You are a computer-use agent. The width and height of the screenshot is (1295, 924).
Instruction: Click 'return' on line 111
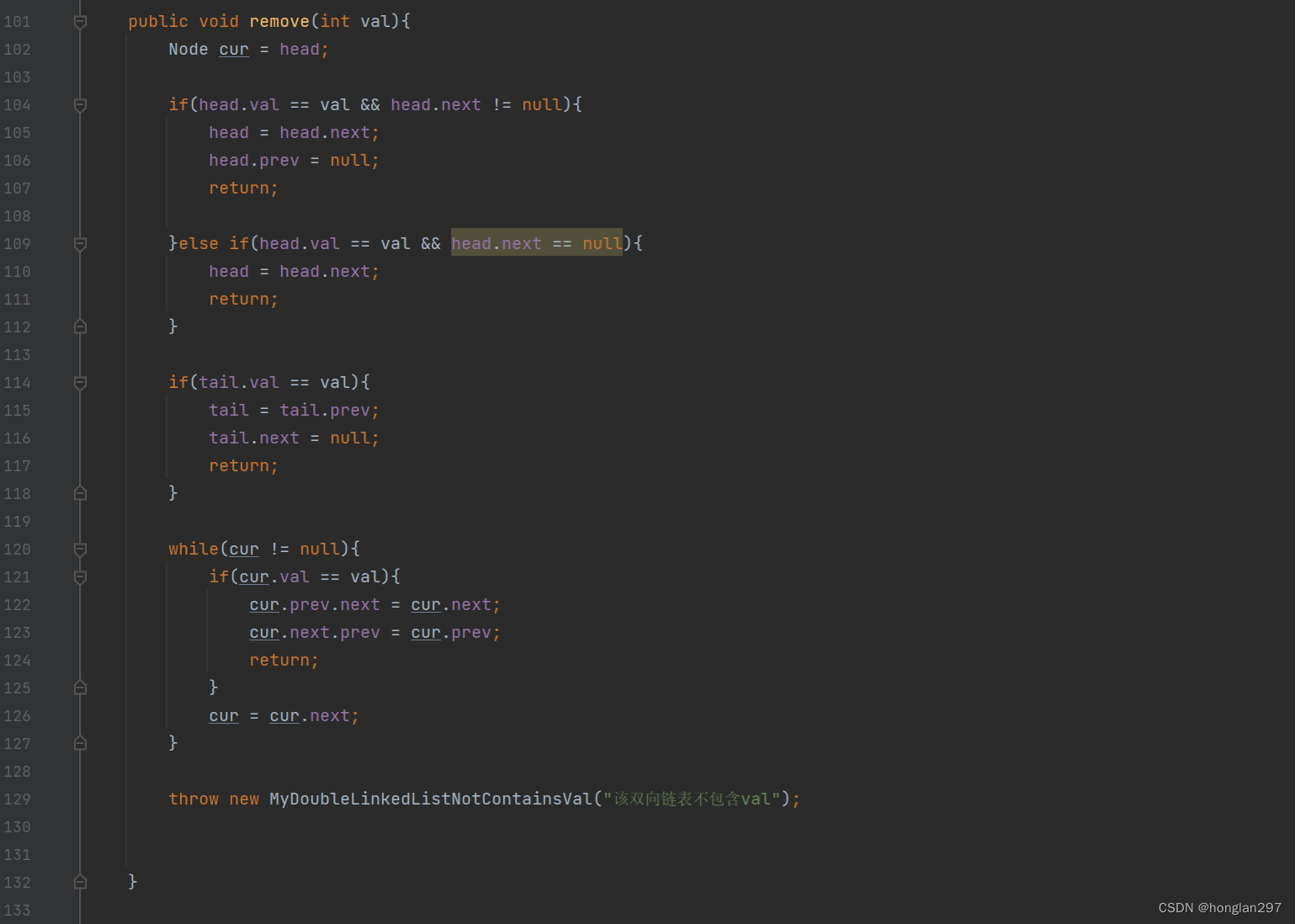(x=239, y=299)
